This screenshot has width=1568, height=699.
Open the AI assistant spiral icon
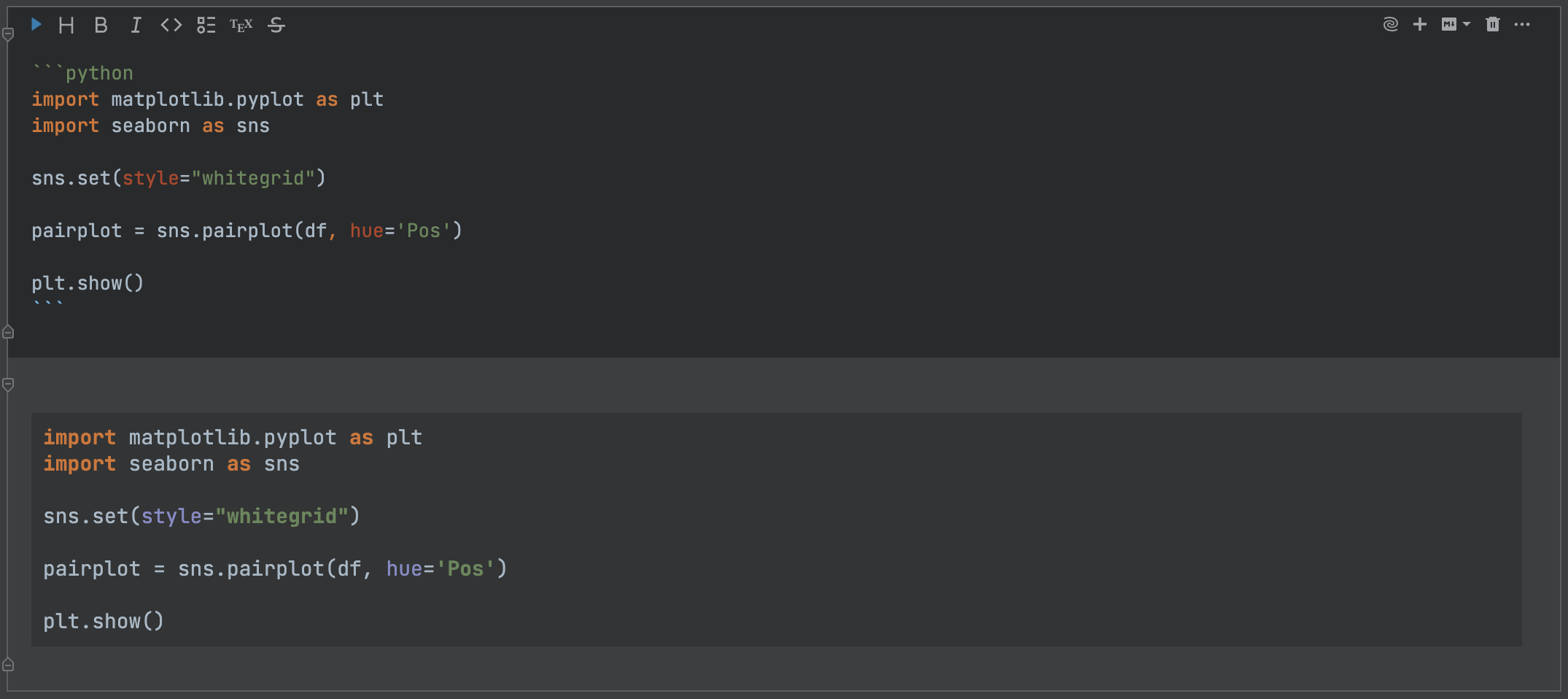pyautogui.click(x=1390, y=25)
